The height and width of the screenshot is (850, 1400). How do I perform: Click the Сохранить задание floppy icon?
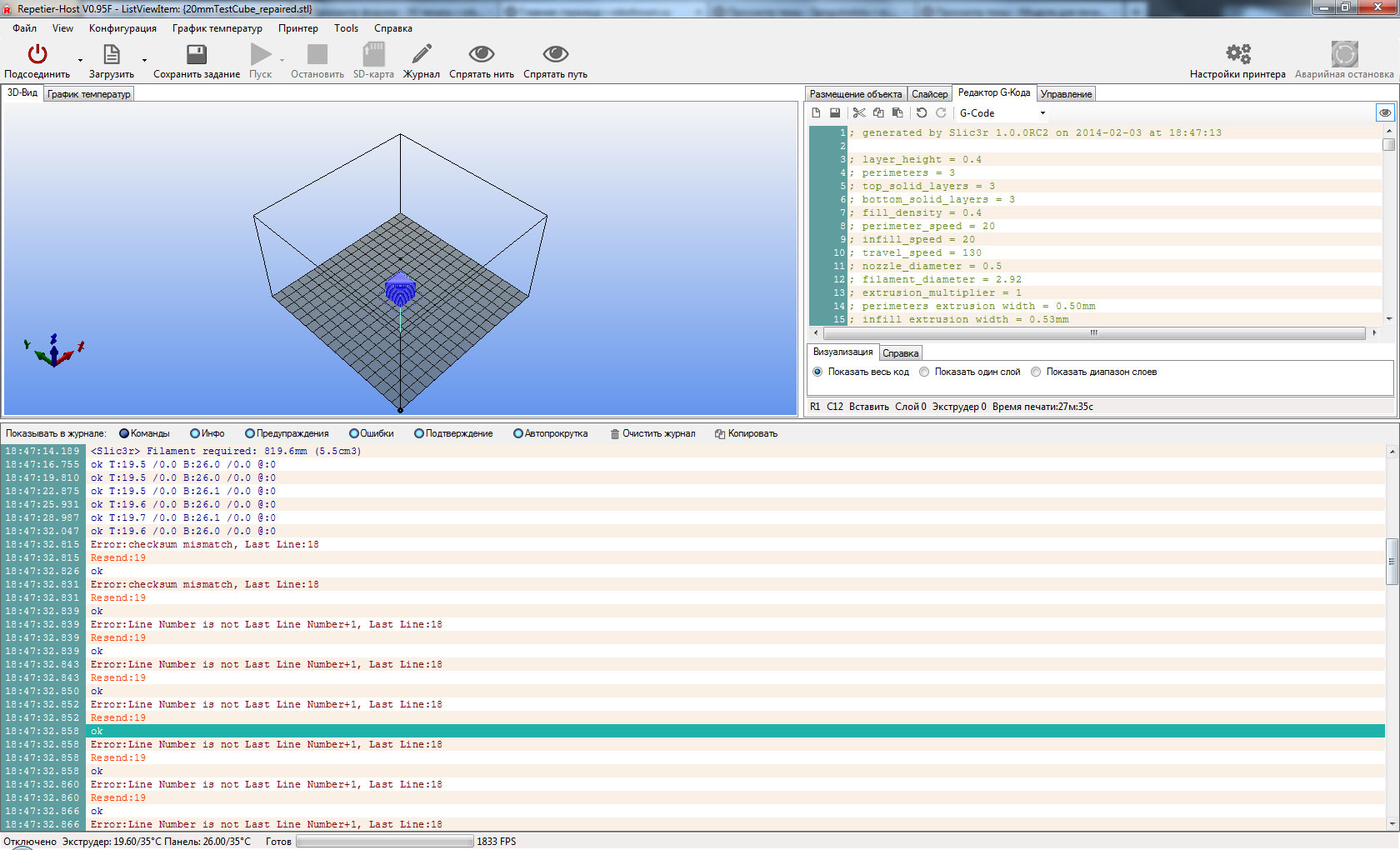[x=197, y=55]
